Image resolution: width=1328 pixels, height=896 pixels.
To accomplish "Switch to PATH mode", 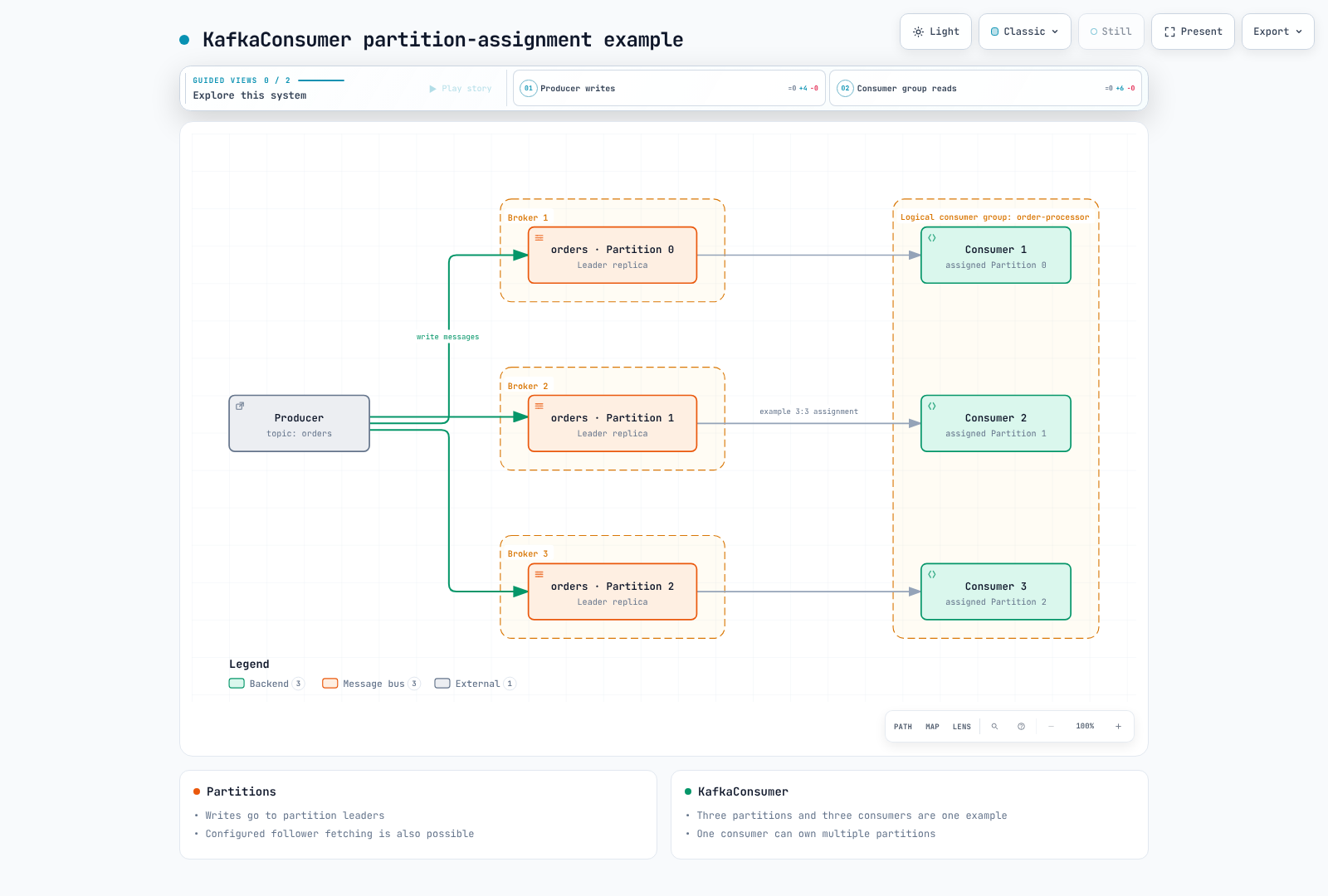I will (x=903, y=727).
